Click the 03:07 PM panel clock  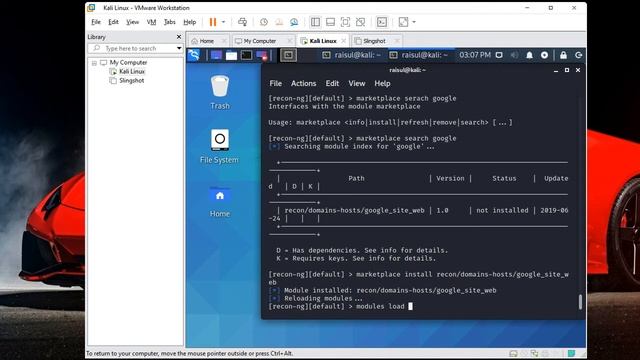[x=475, y=55]
